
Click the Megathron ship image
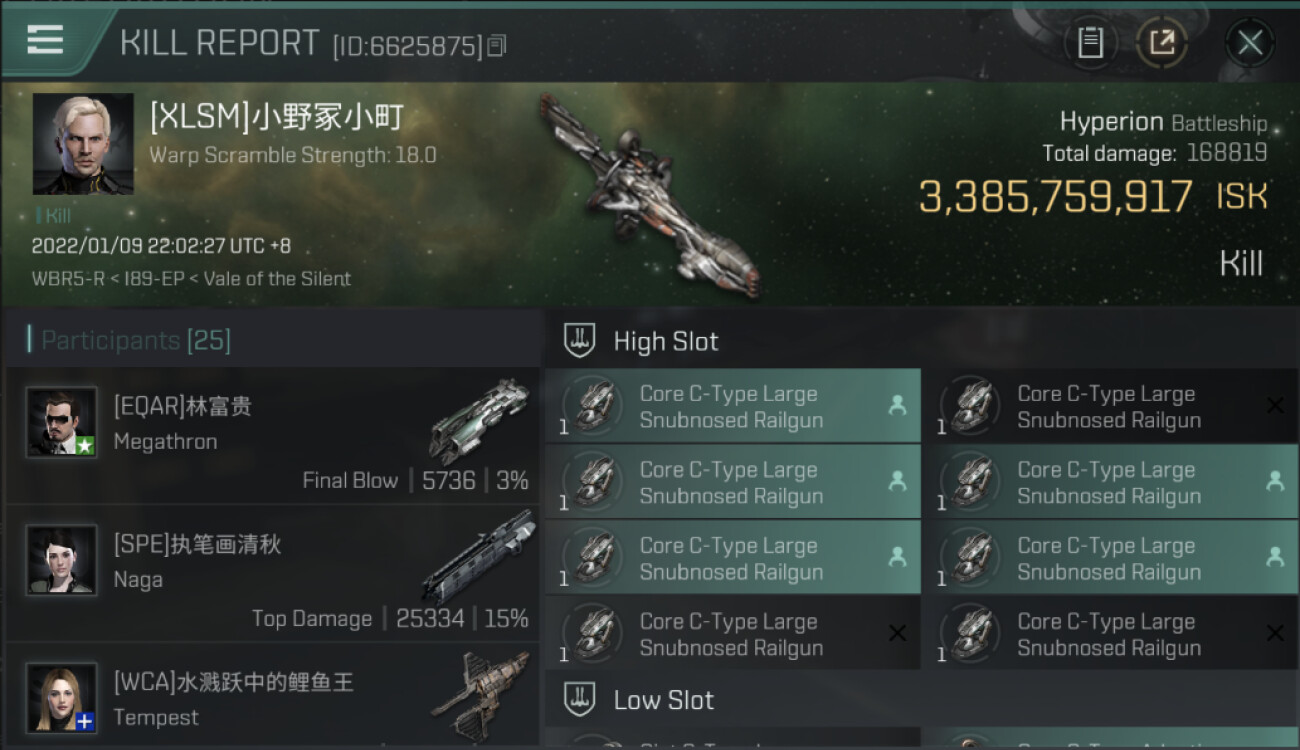tap(479, 420)
